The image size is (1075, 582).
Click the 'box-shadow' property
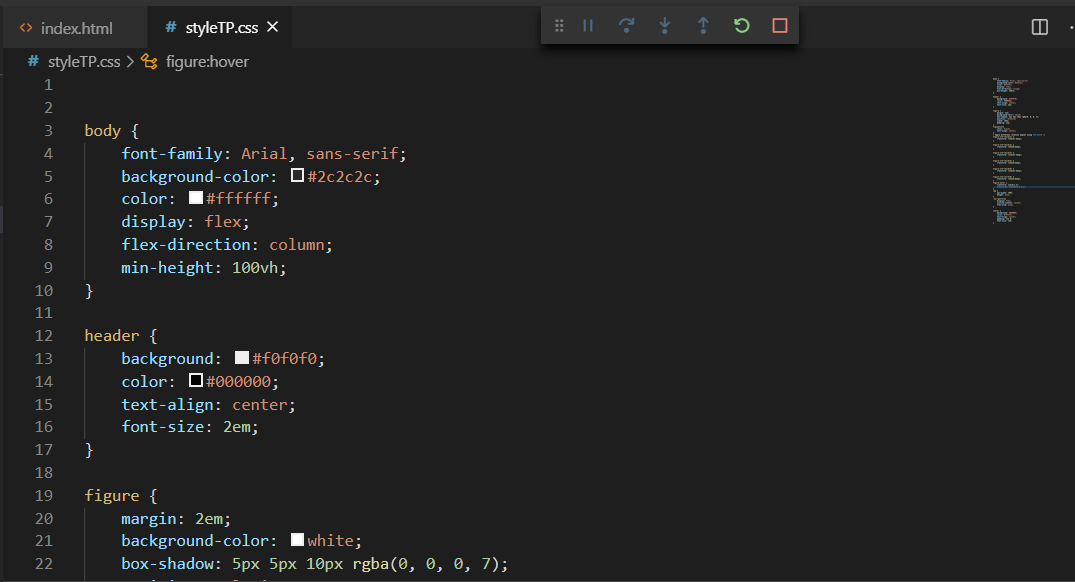(x=167, y=563)
